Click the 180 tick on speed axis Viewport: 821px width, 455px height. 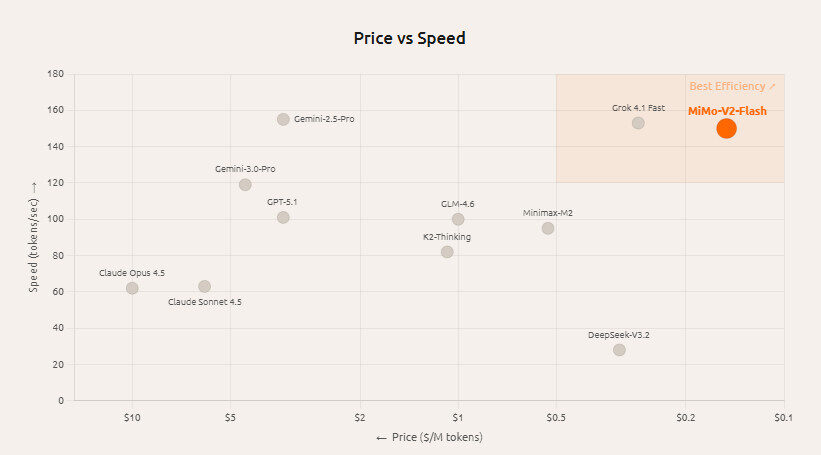point(56,74)
